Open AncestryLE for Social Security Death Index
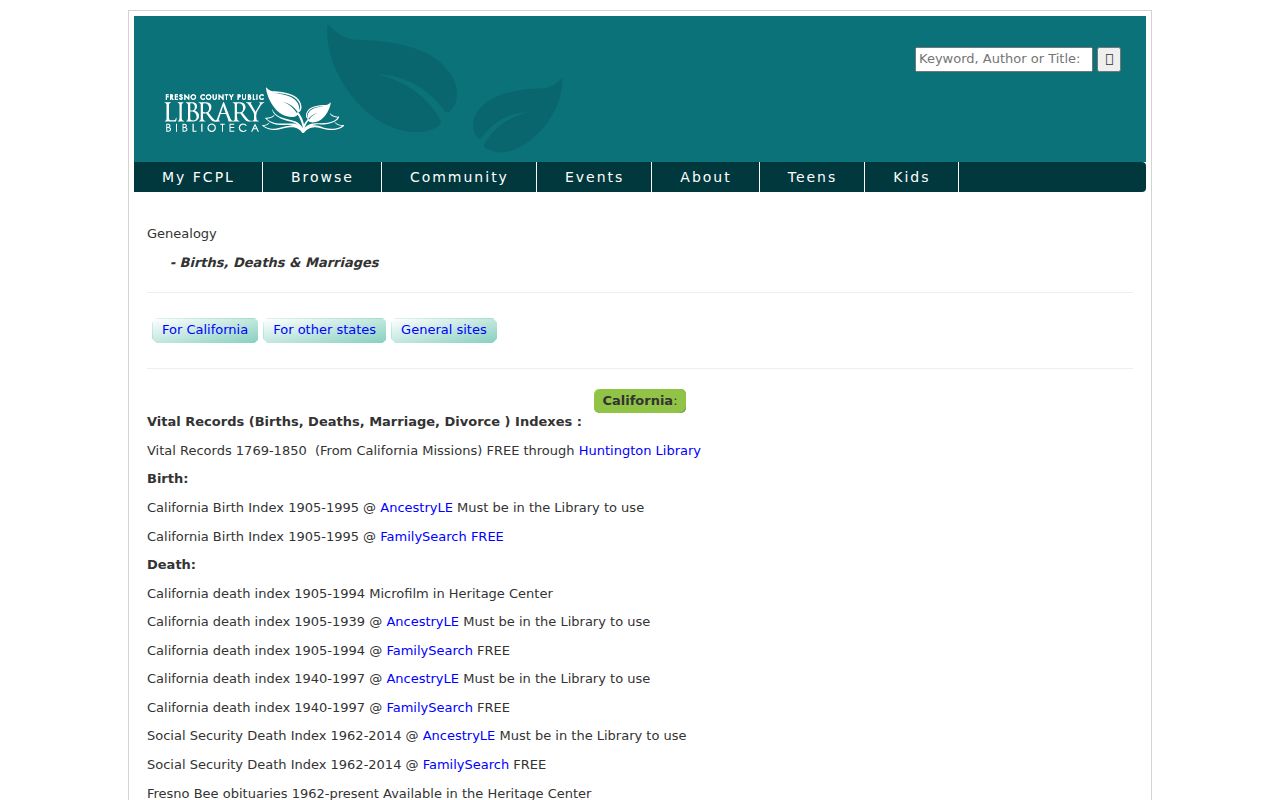 (x=459, y=736)
